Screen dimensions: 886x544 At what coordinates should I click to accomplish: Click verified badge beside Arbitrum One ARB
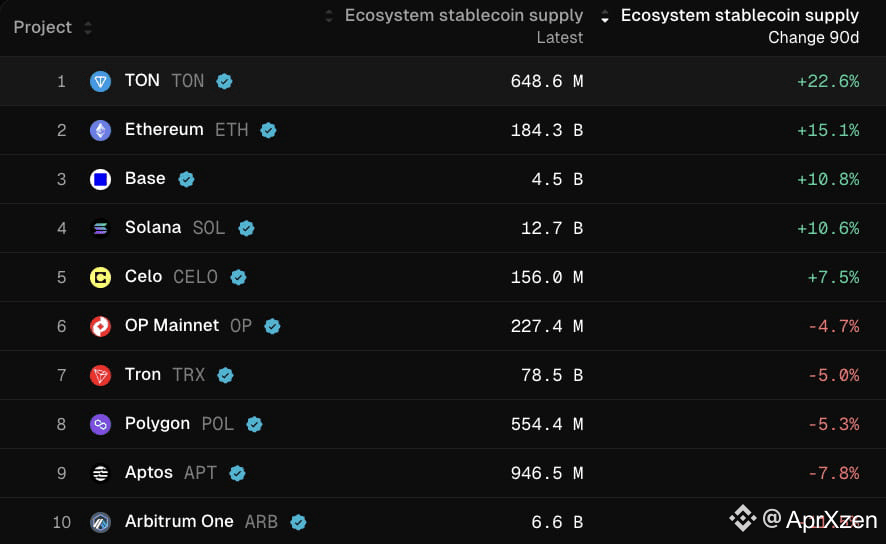coord(298,522)
